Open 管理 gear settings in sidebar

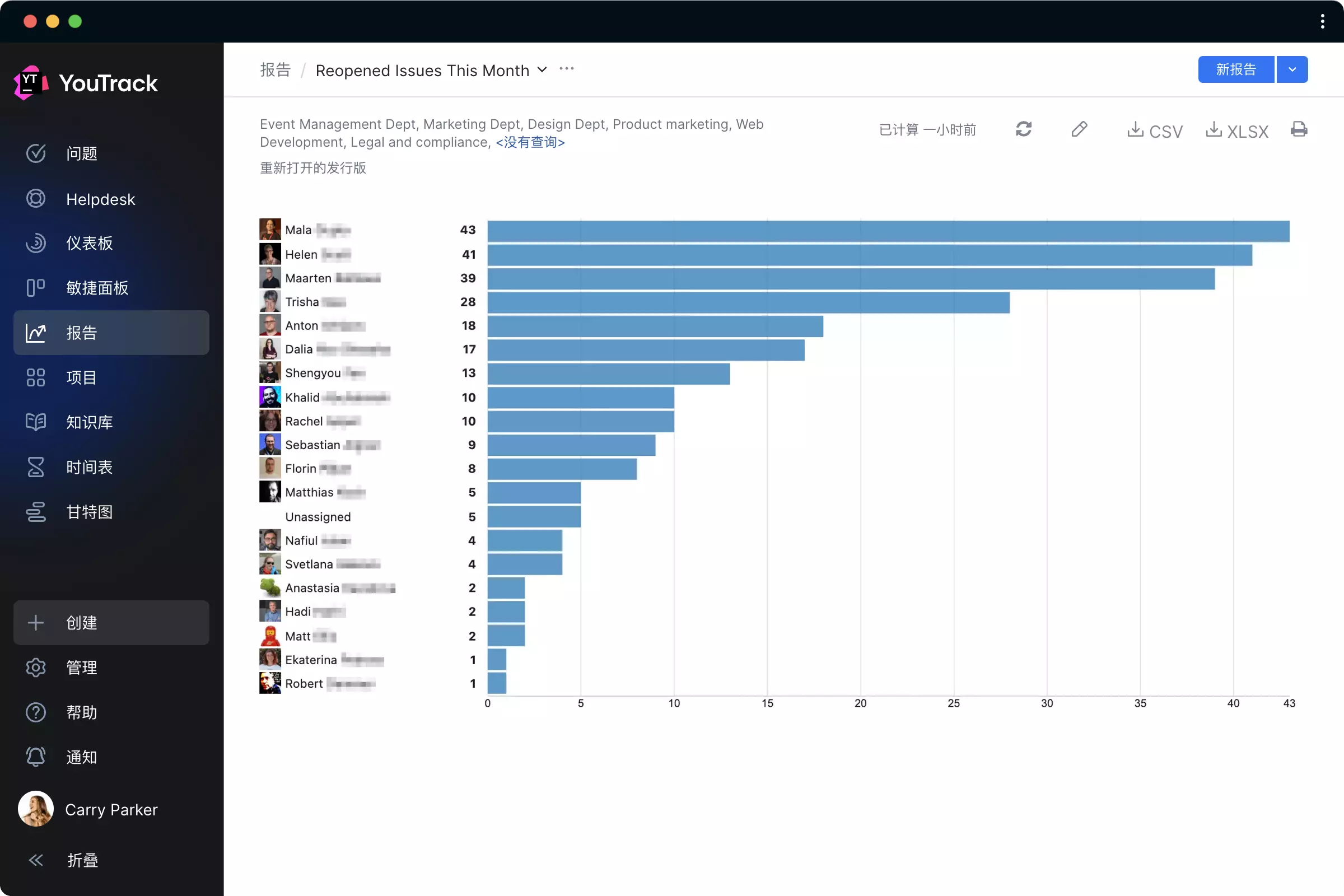(x=36, y=667)
